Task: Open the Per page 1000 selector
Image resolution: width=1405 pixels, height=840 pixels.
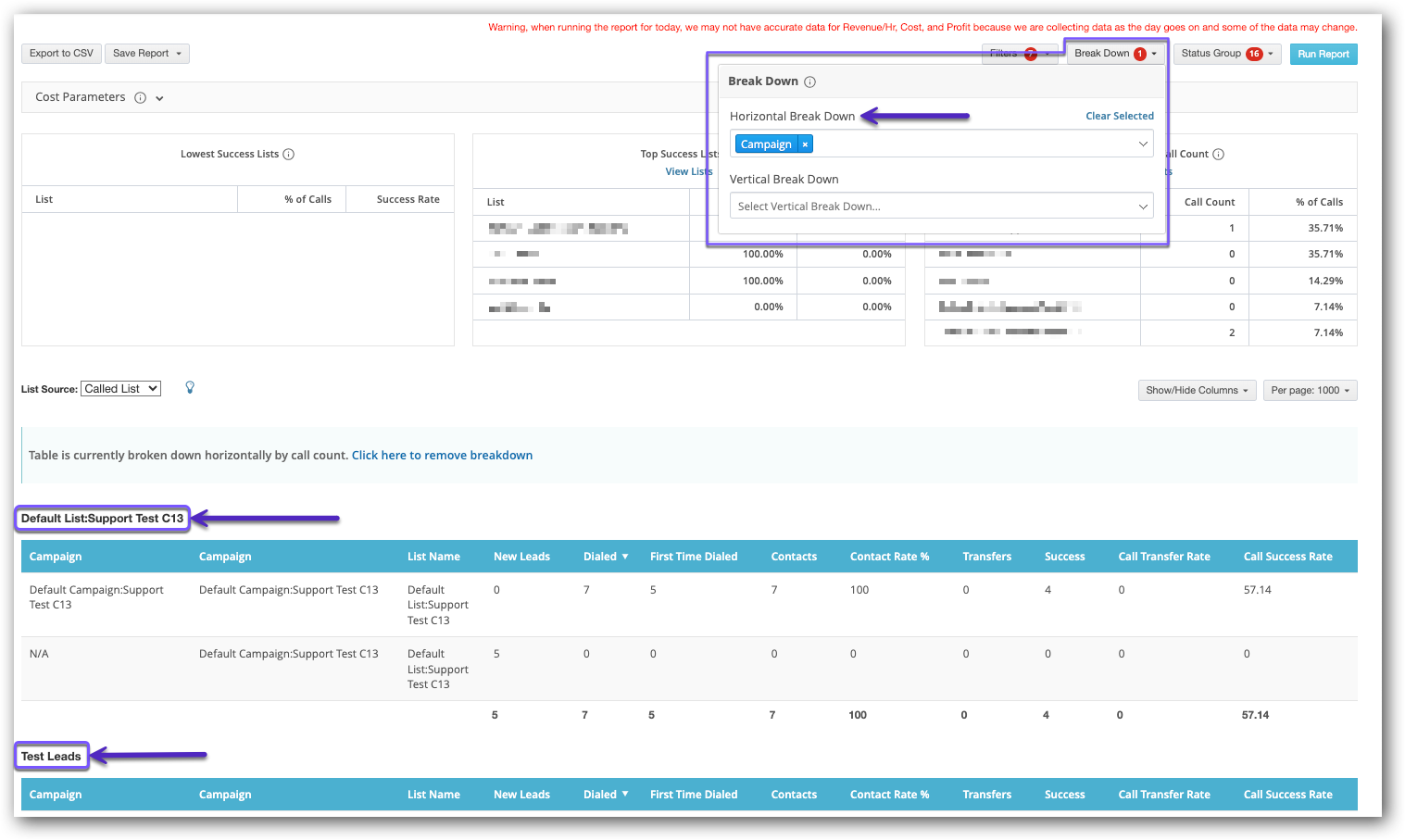Action: coord(1310,391)
